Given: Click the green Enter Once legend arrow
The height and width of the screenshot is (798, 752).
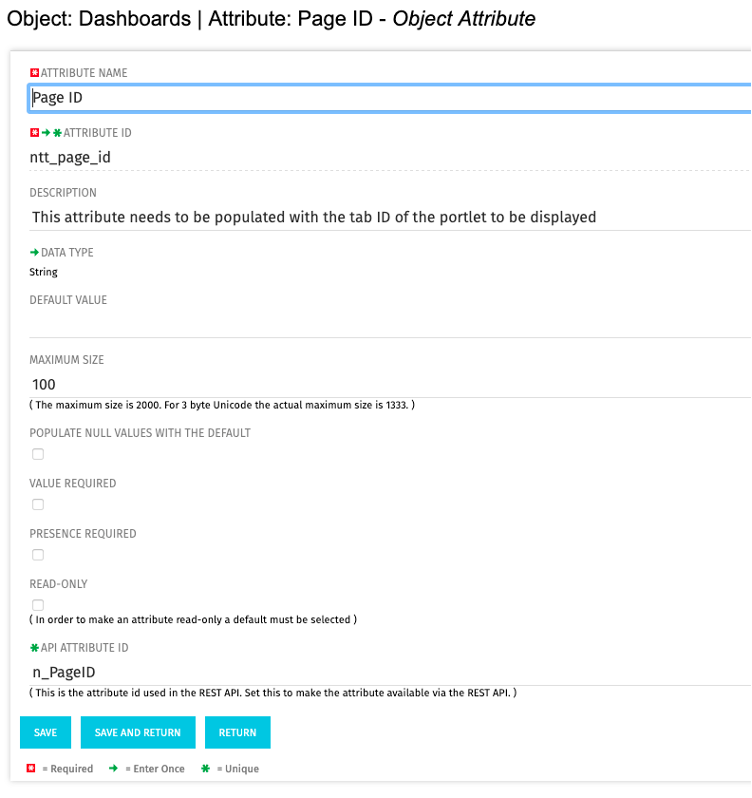Looking at the screenshot, I should [113, 768].
